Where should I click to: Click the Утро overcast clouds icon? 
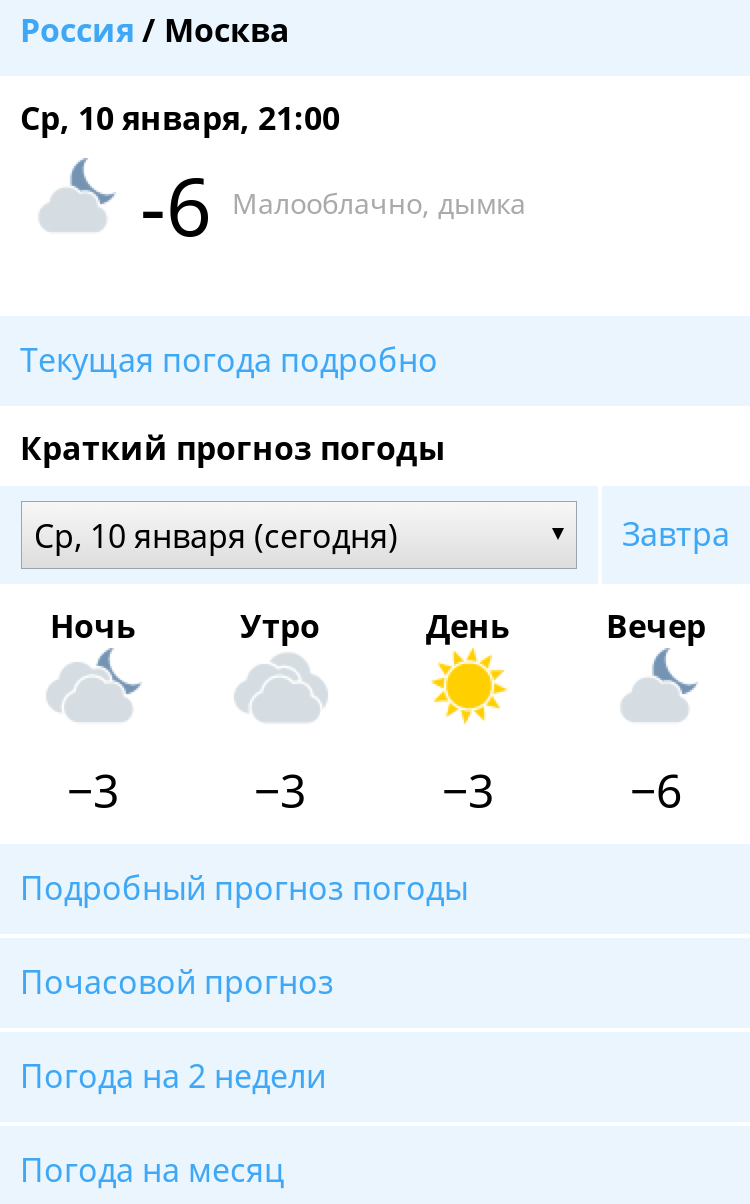point(281,688)
